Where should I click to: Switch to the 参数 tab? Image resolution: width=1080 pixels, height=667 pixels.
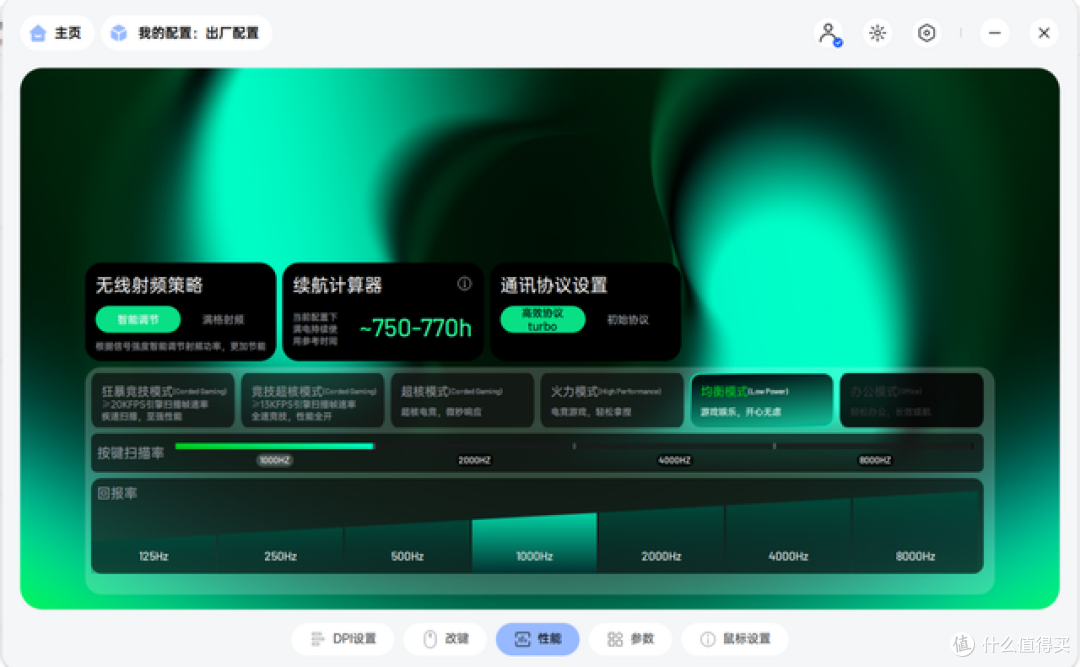[x=630, y=639]
